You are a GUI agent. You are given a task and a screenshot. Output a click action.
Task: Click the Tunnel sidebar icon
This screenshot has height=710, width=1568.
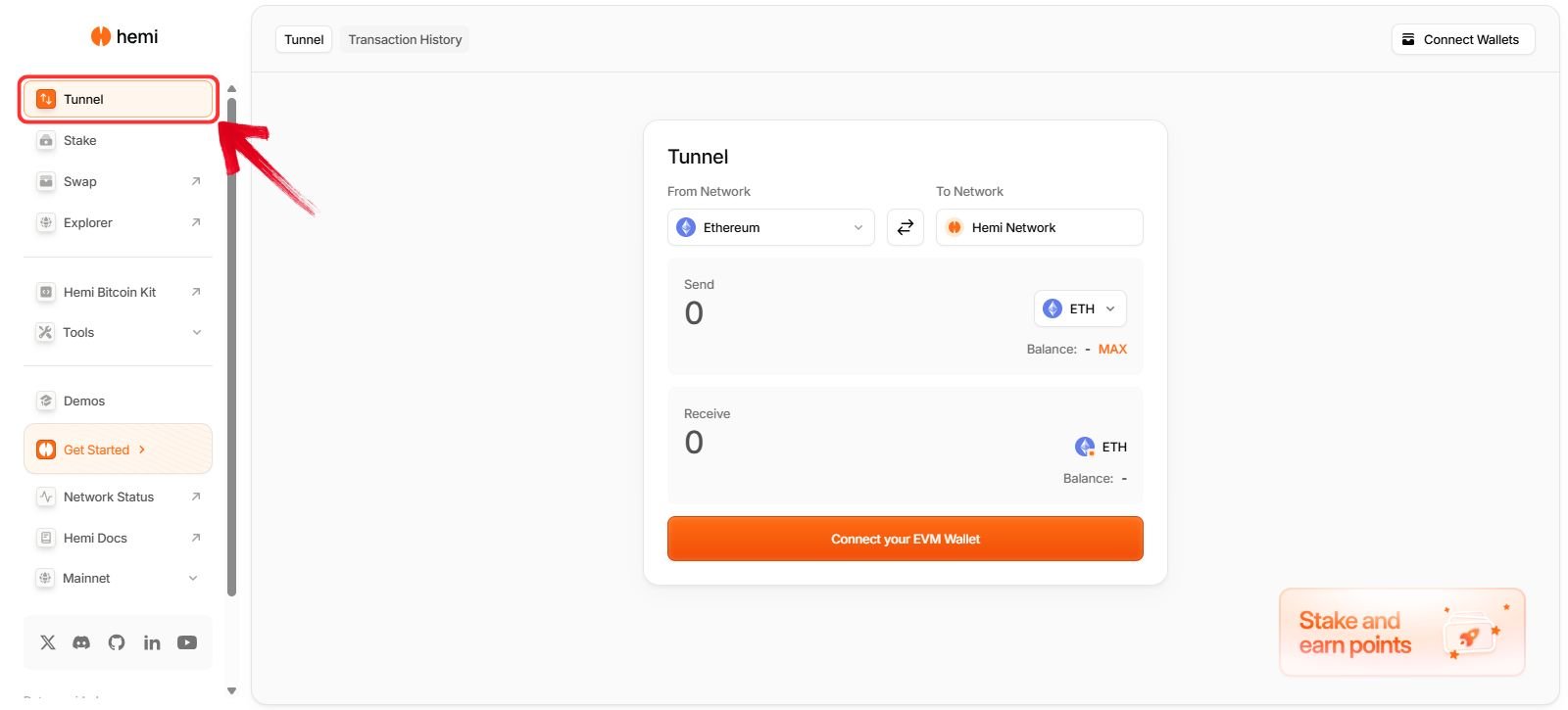click(46, 99)
